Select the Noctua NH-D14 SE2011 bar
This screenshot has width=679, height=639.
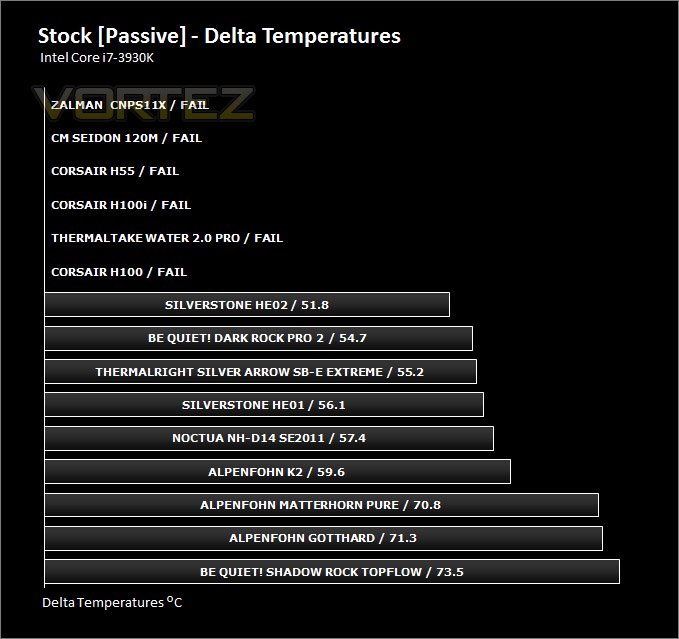pos(269,438)
